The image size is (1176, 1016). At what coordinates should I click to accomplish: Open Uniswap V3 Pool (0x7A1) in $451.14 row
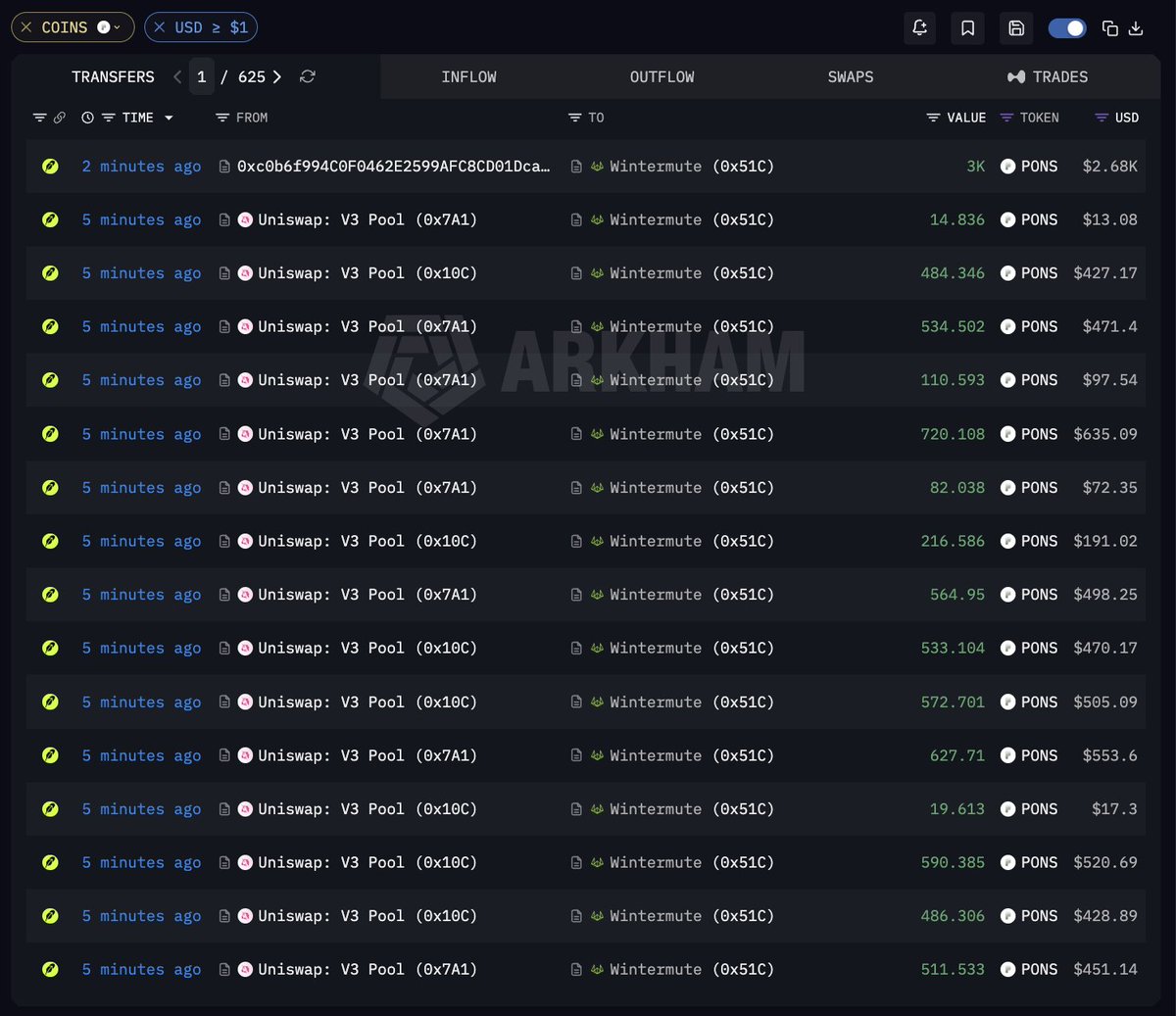click(x=367, y=970)
